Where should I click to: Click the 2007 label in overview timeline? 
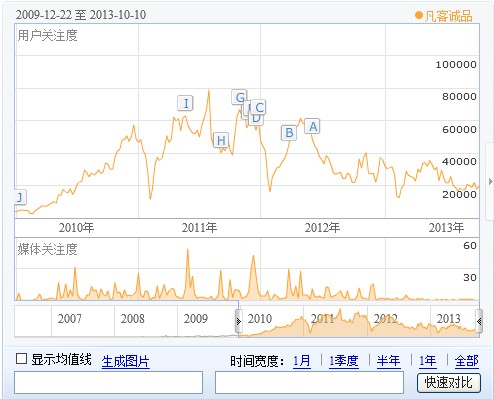(x=69, y=319)
